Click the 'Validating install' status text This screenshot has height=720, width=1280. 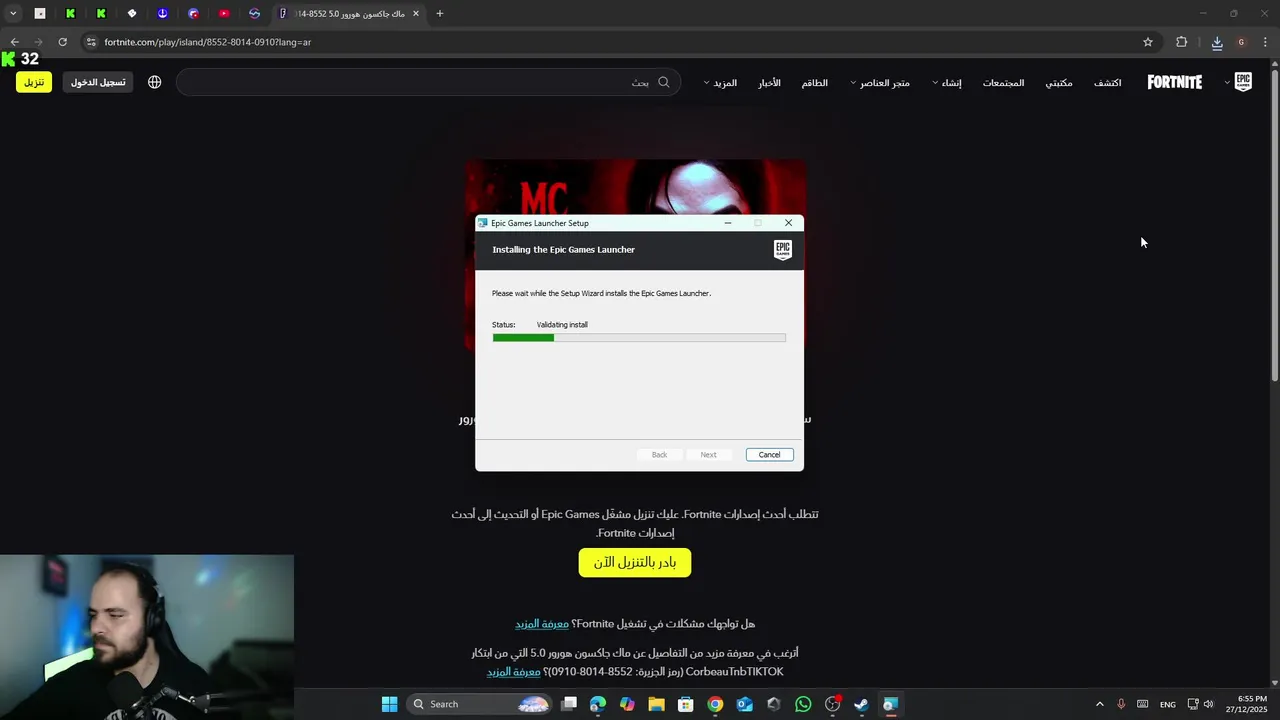[562, 325]
